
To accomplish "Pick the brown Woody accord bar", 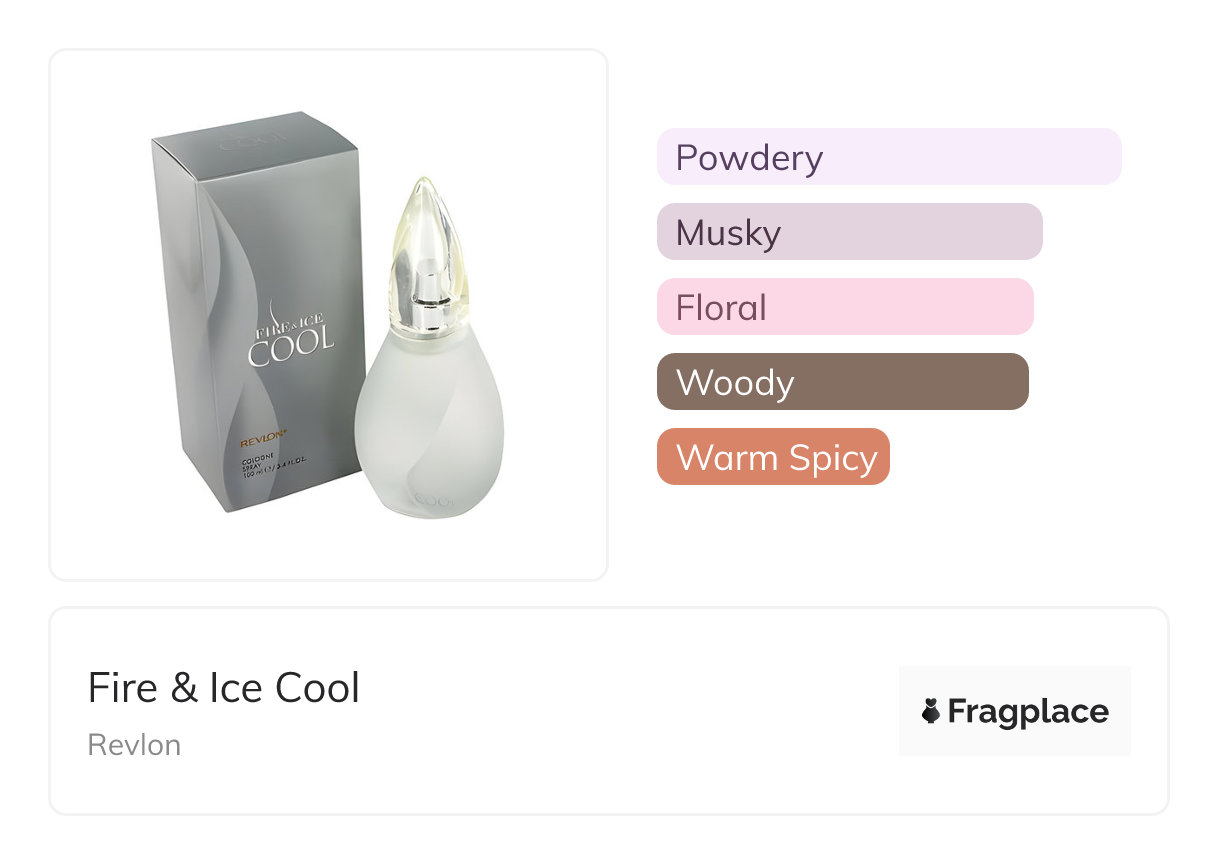I will tap(842, 382).
